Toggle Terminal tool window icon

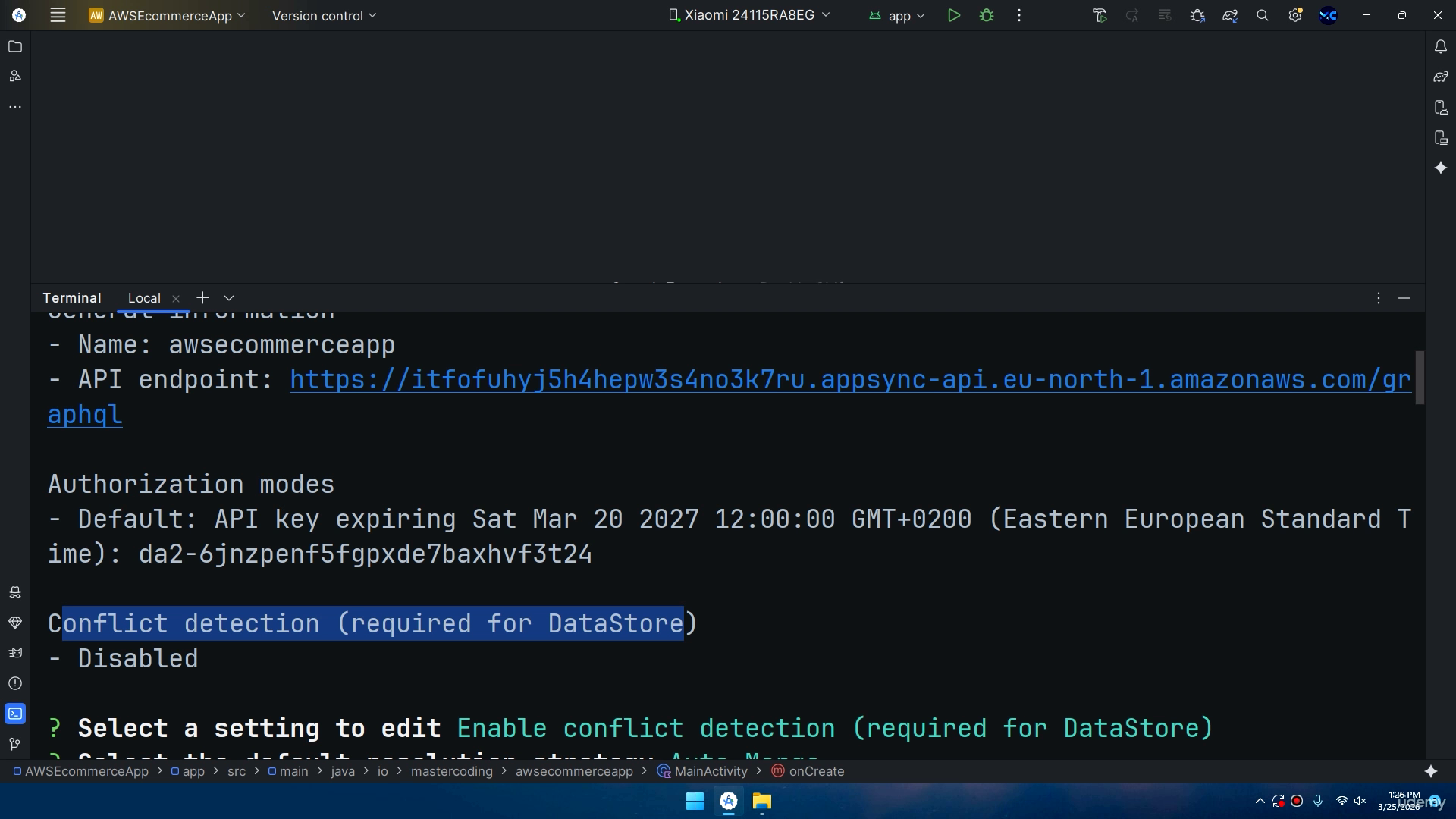pos(15,714)
